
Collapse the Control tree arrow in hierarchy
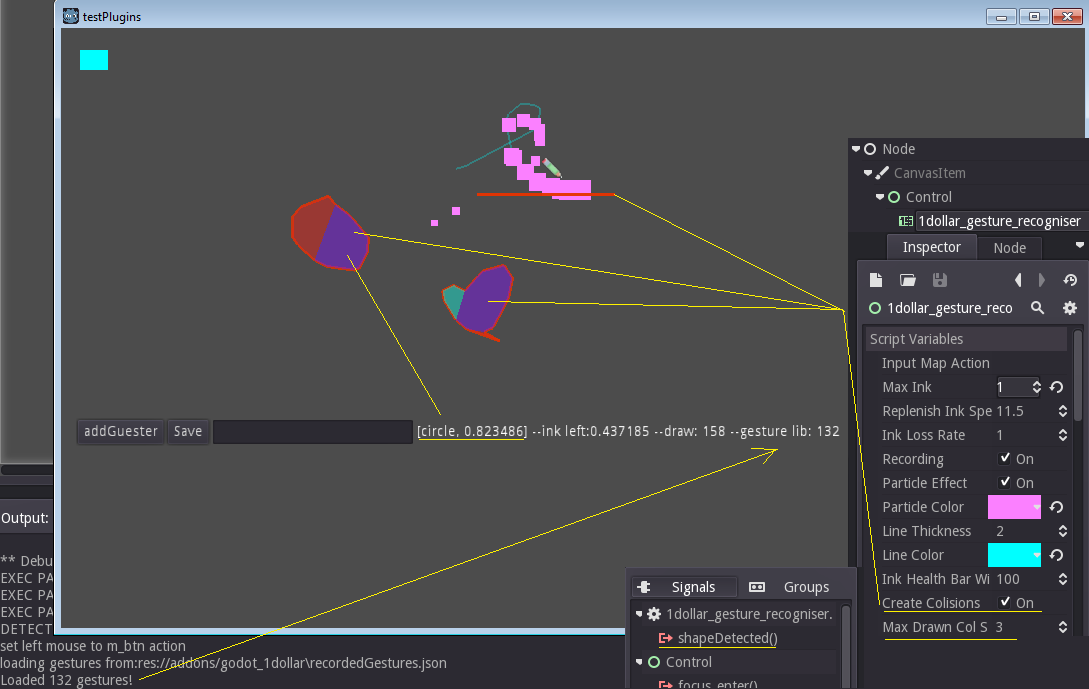880,197
